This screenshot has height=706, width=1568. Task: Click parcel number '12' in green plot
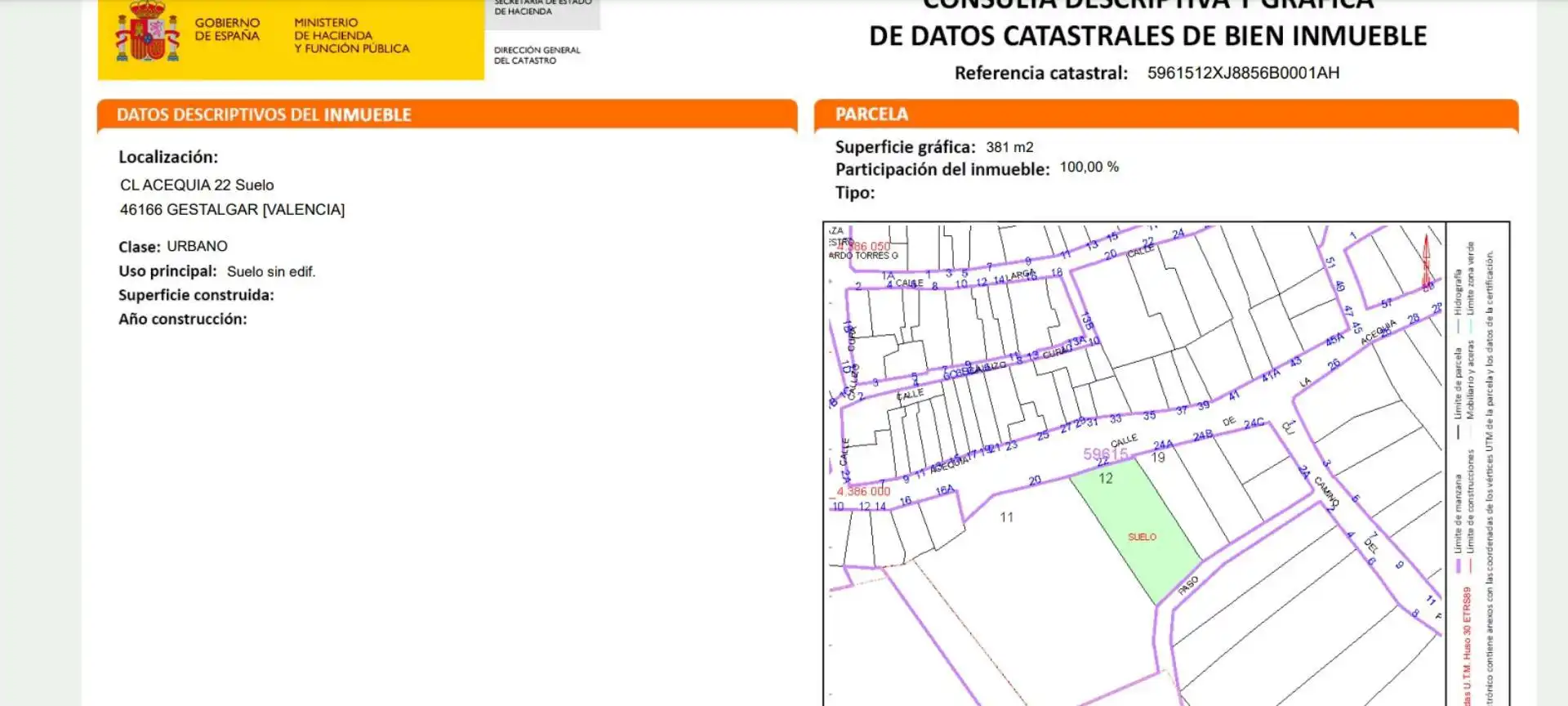pyautogui.click(x=1106, y=479)
